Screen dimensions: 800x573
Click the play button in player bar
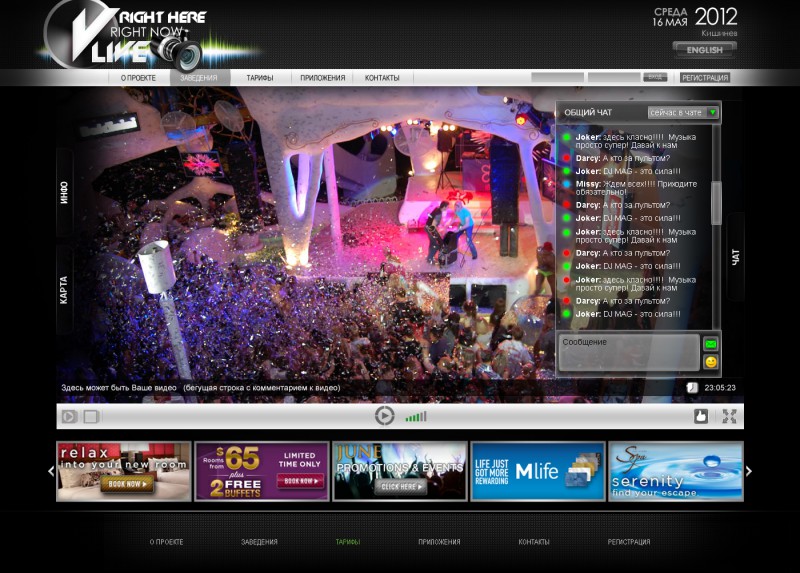(384, 416)
